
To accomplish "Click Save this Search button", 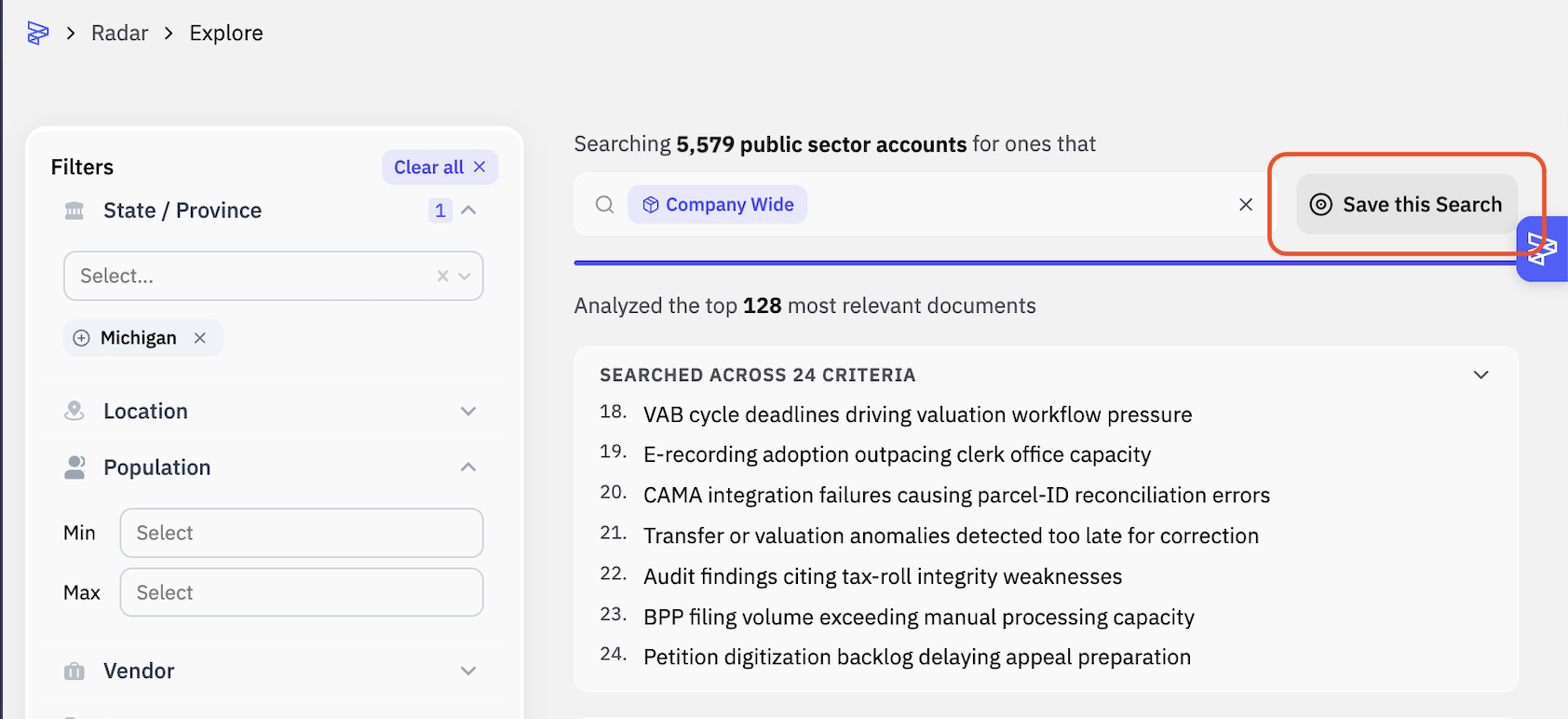I will tap(1406, 205).
